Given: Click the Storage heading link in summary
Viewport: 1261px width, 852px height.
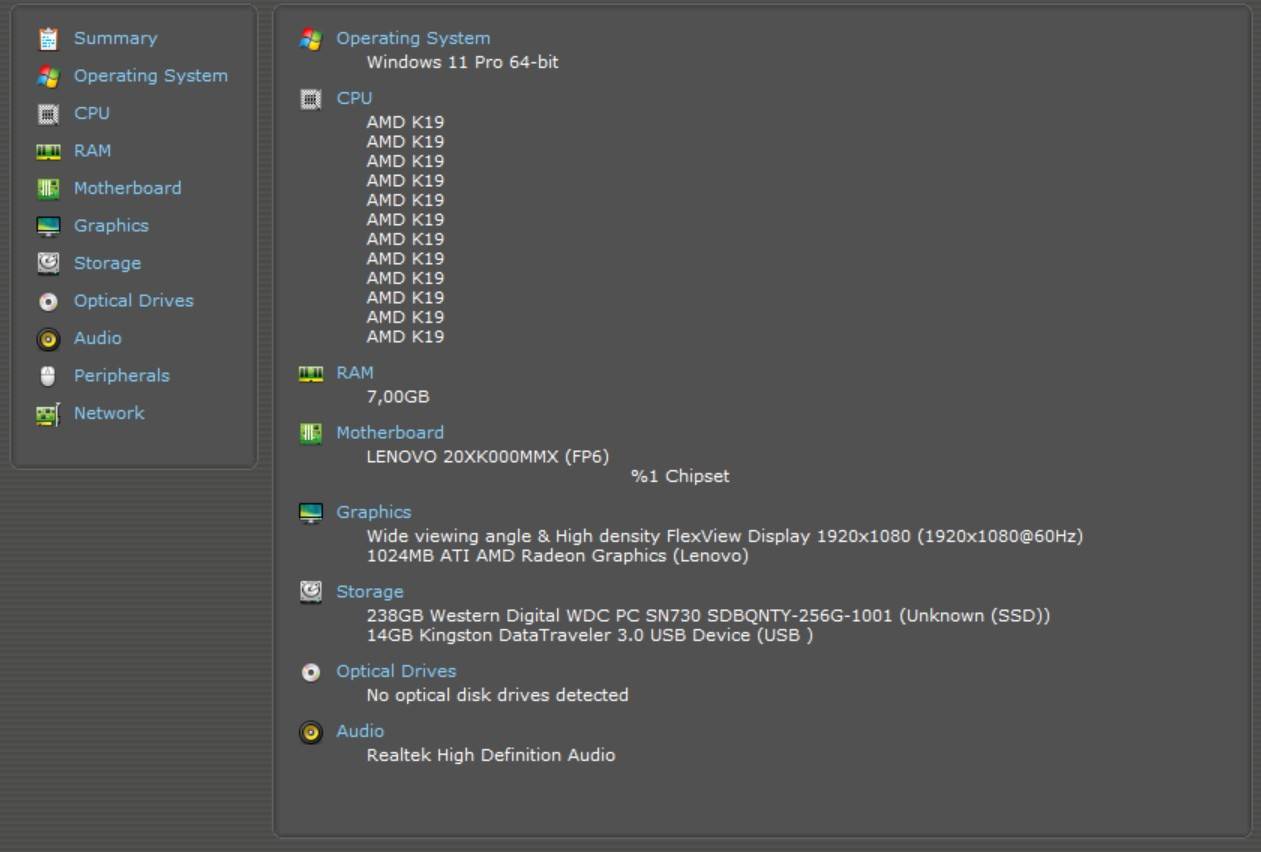Looking at the screenshot, I should click(370, 592).
